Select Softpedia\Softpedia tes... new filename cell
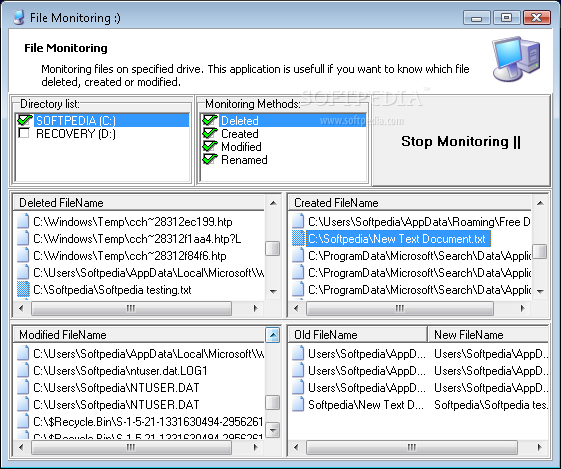This screenshot has width=561, height=469. 491,405
